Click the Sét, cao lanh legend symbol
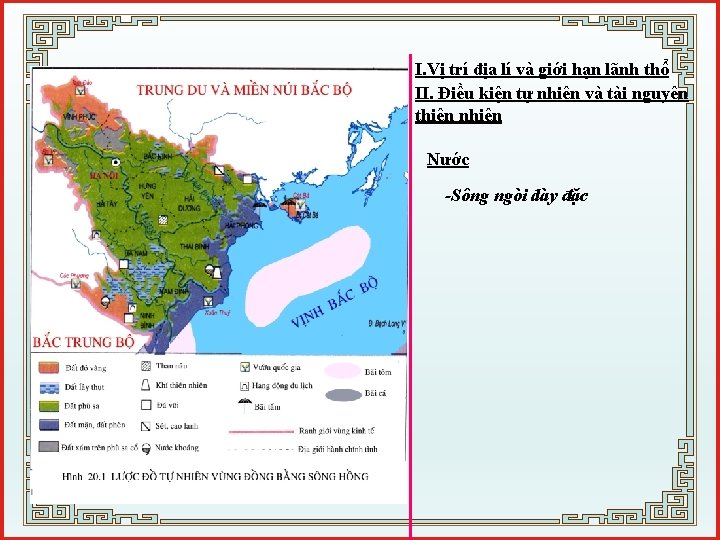 click(146, 426)
